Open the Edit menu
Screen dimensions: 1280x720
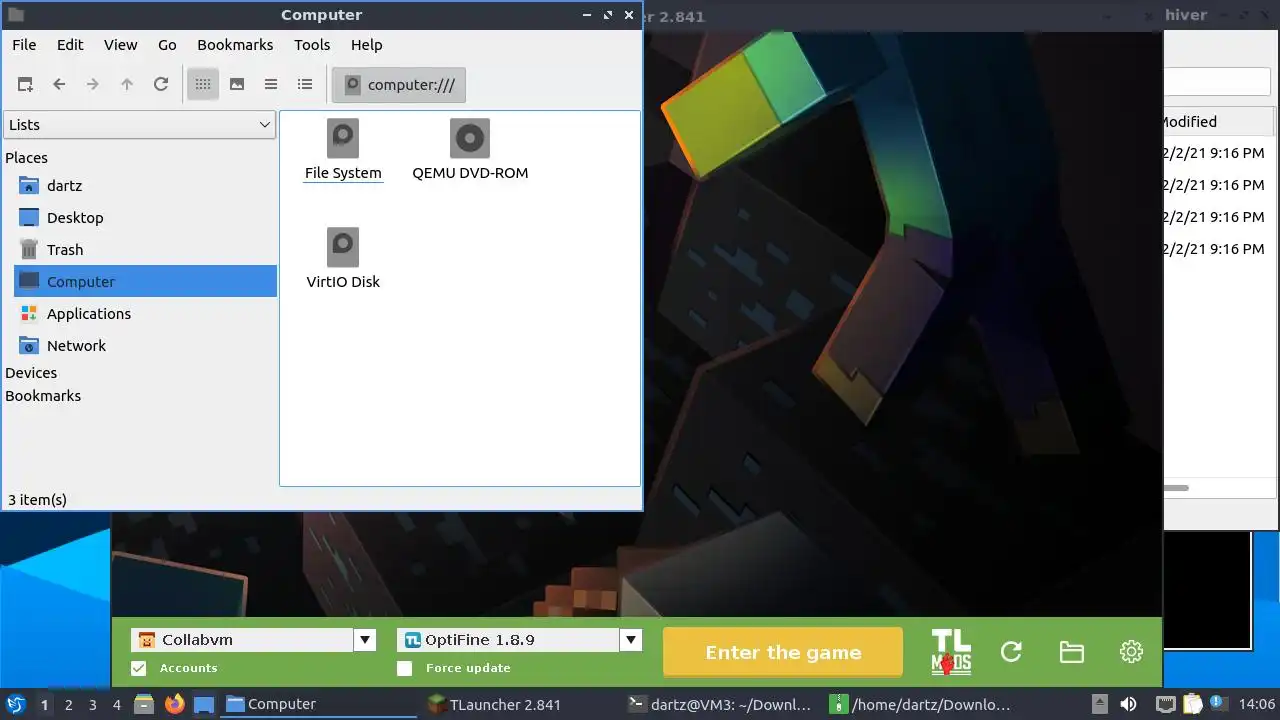(x=70, y=45)
